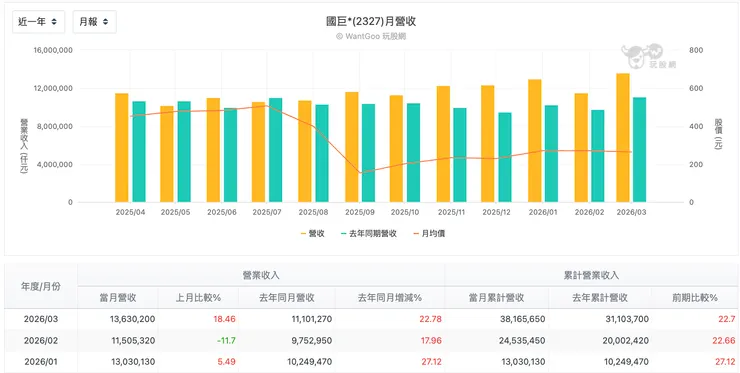Viewport: 740px width, 373px height.
Task: Click the 營業收入 group header
Action: [261, 275]
